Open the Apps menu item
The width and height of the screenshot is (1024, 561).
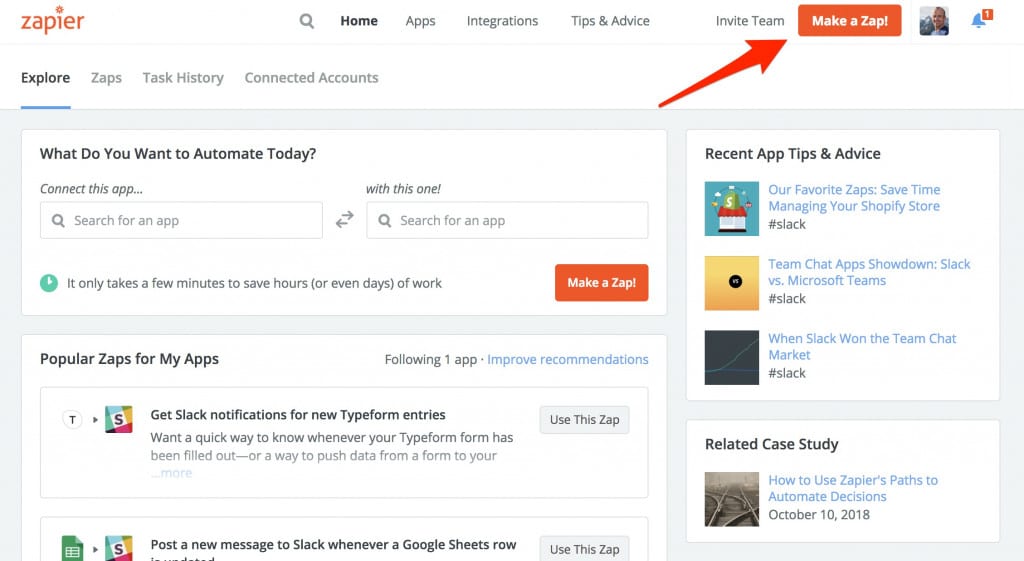pos(421,21)
